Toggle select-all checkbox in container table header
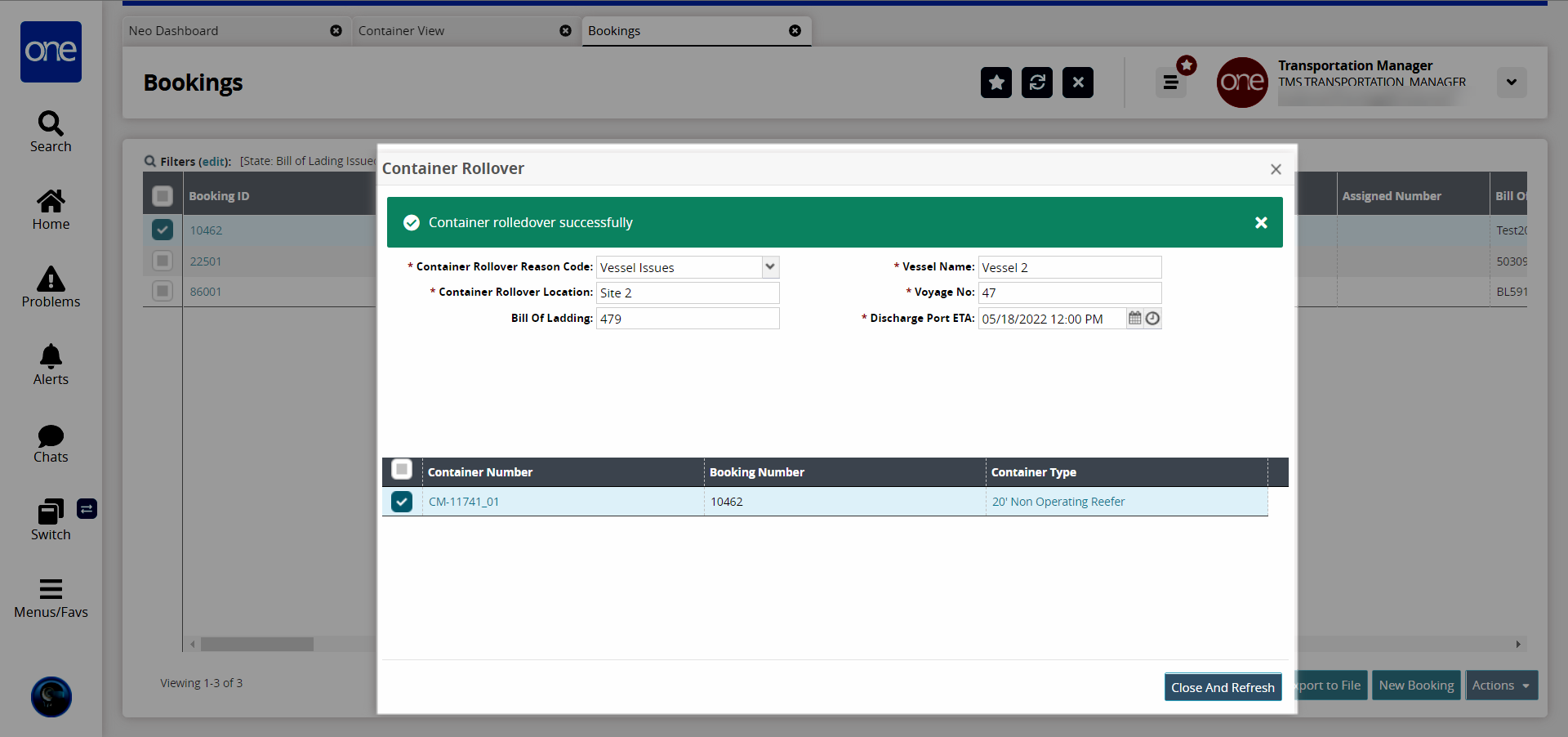Viewport: 1568px width, 737px height. pos(402,470)
